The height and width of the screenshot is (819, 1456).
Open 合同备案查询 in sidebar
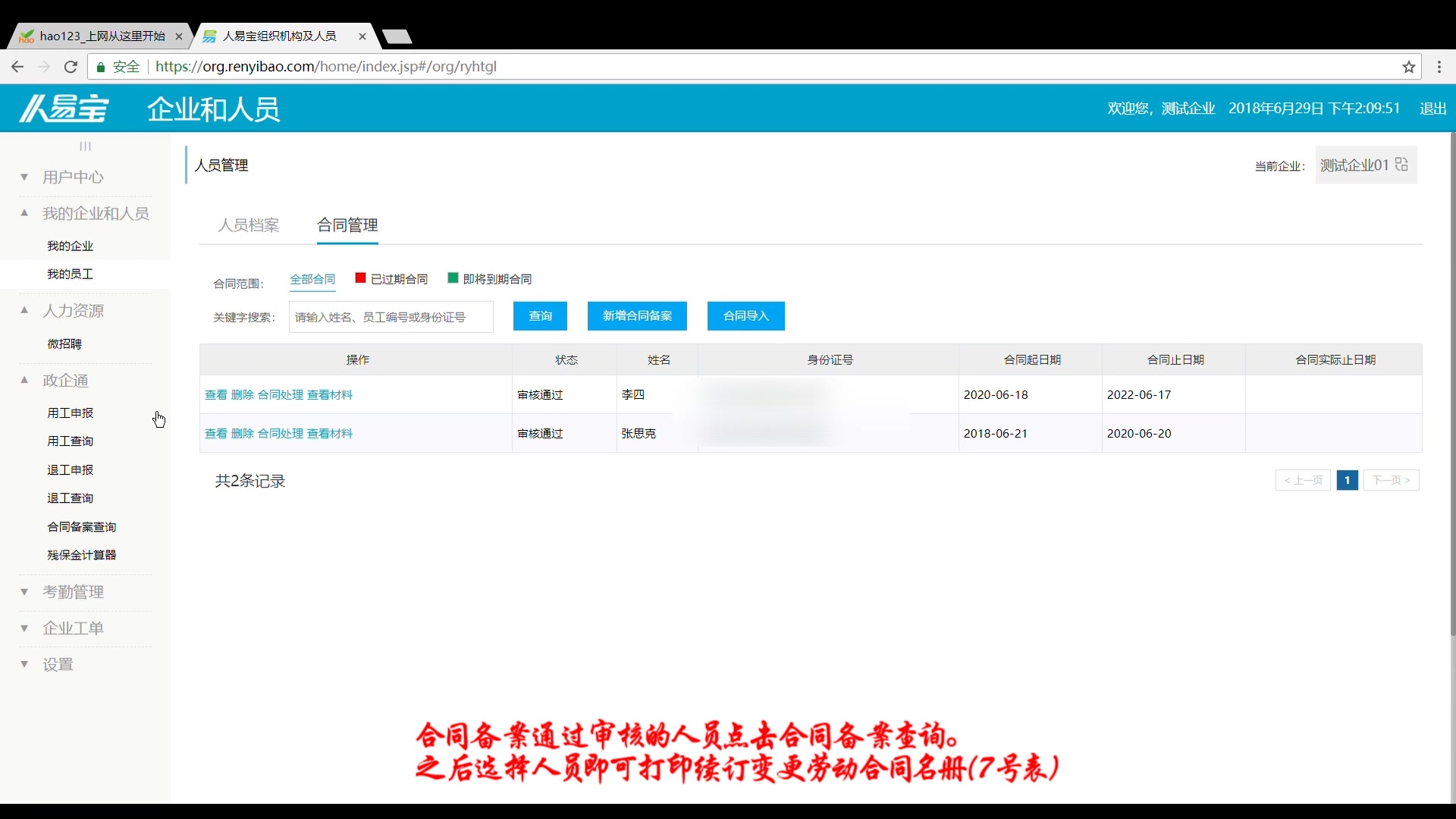click(81, 526)
